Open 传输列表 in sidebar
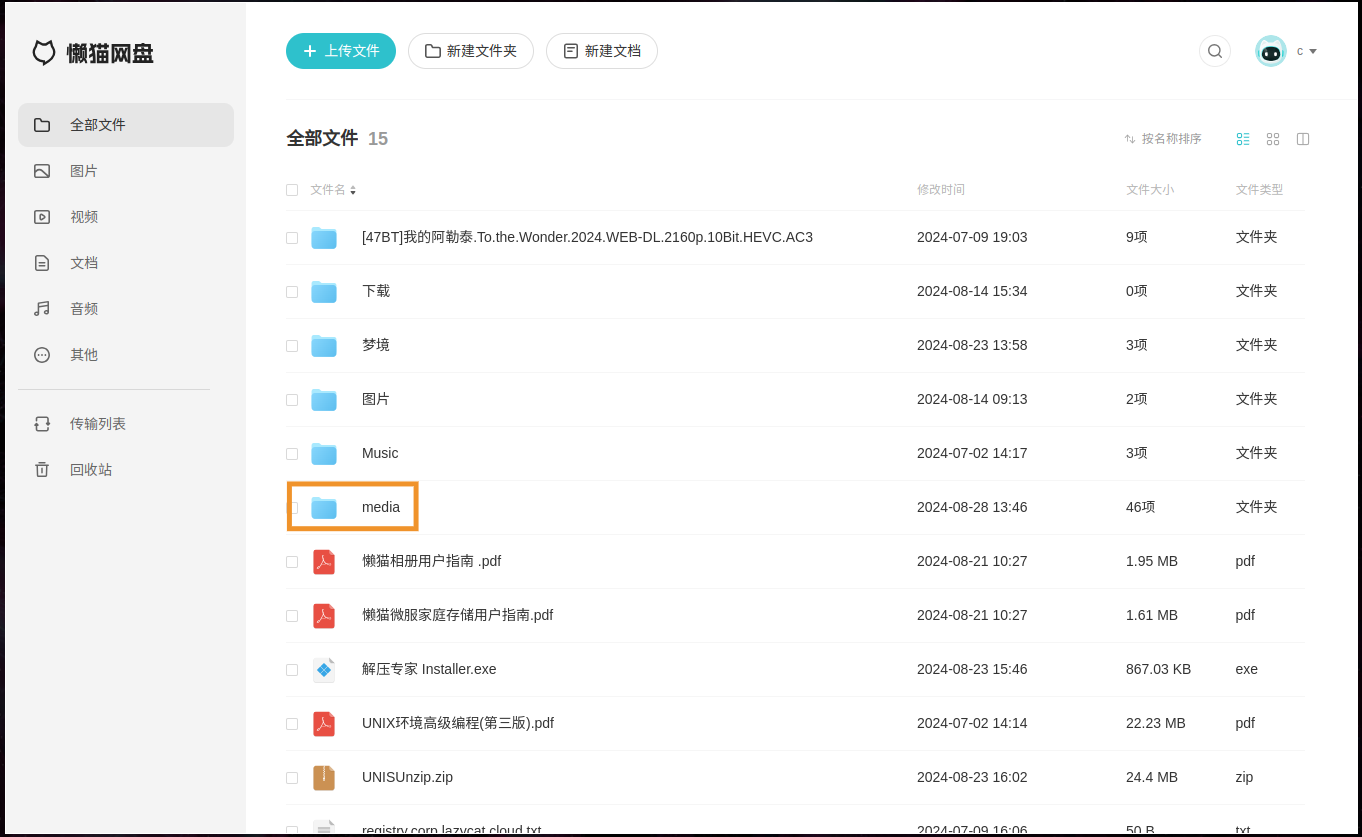The image size is (1362, 837). (126, 424)
